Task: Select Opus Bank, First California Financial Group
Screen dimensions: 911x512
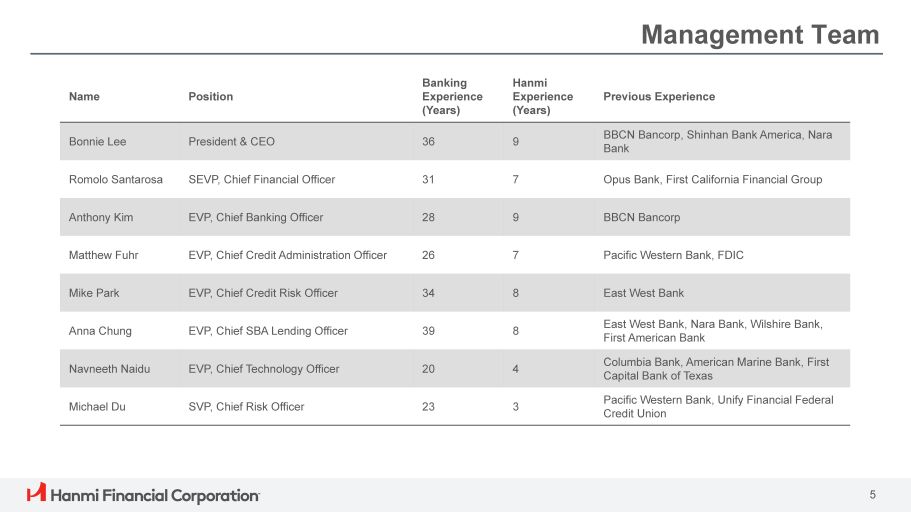Action: point(712,180)
